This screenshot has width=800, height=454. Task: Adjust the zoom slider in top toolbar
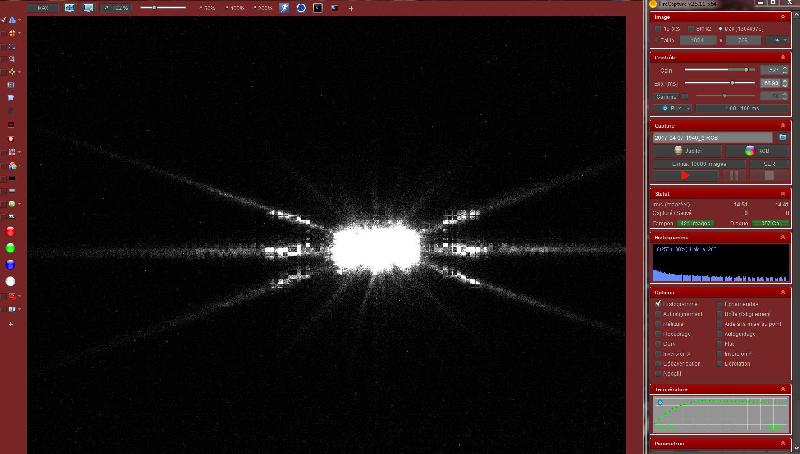click(x=163, y=8)
